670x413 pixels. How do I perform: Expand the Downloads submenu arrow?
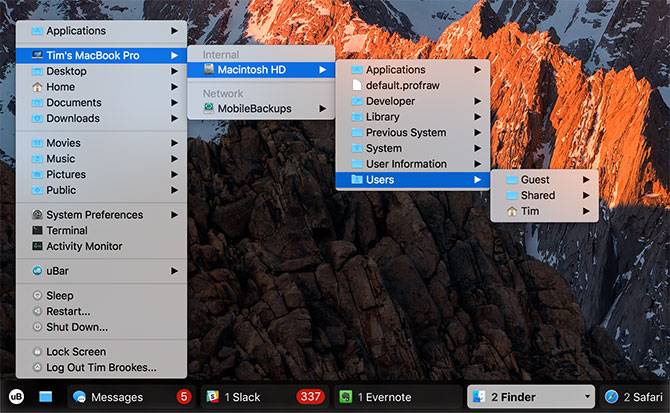click(x=174, y=118)
